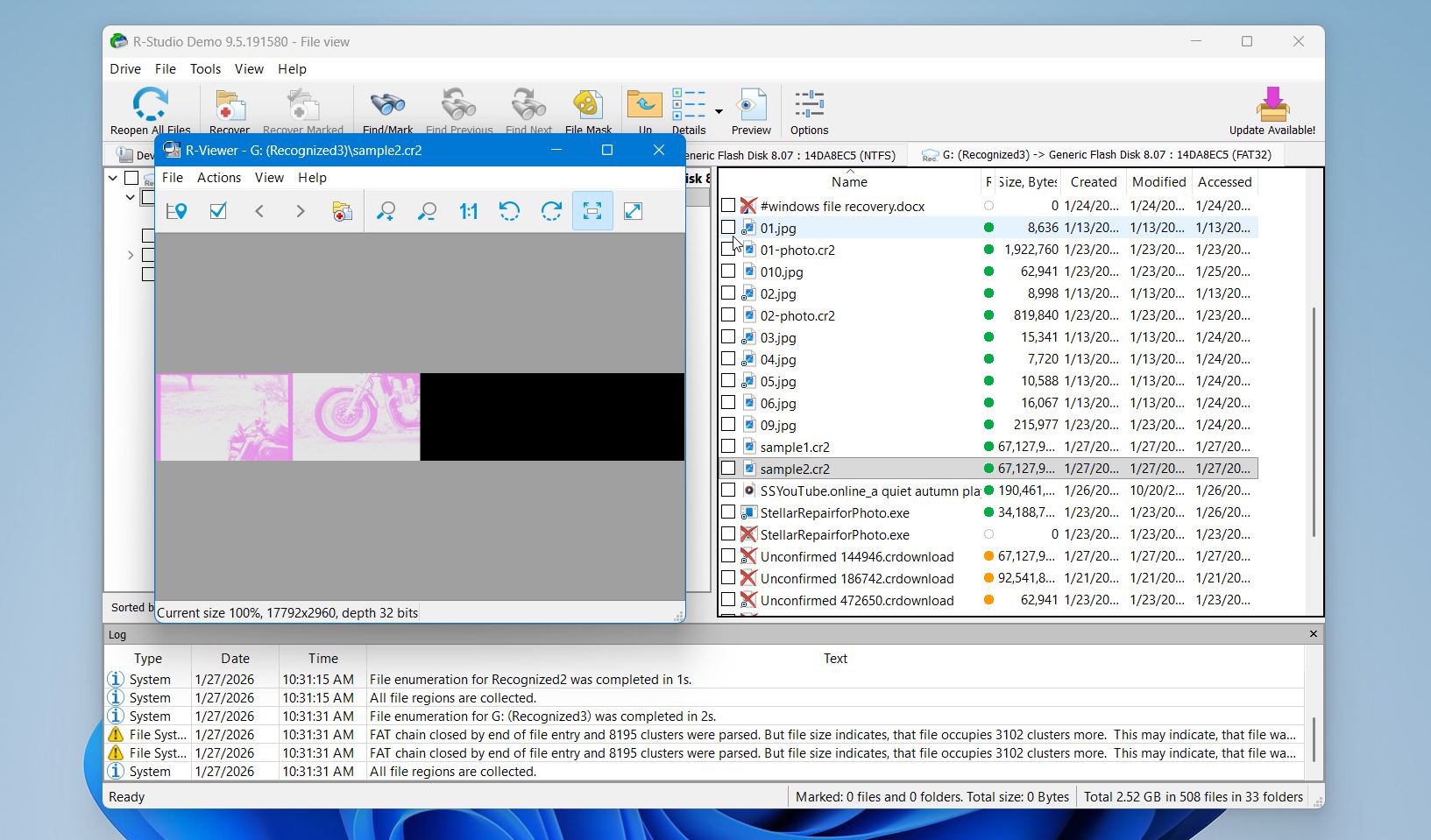Click the File Mask icon
The width and height of the screenshot is (1431, 840).
(x=588, y=105)
